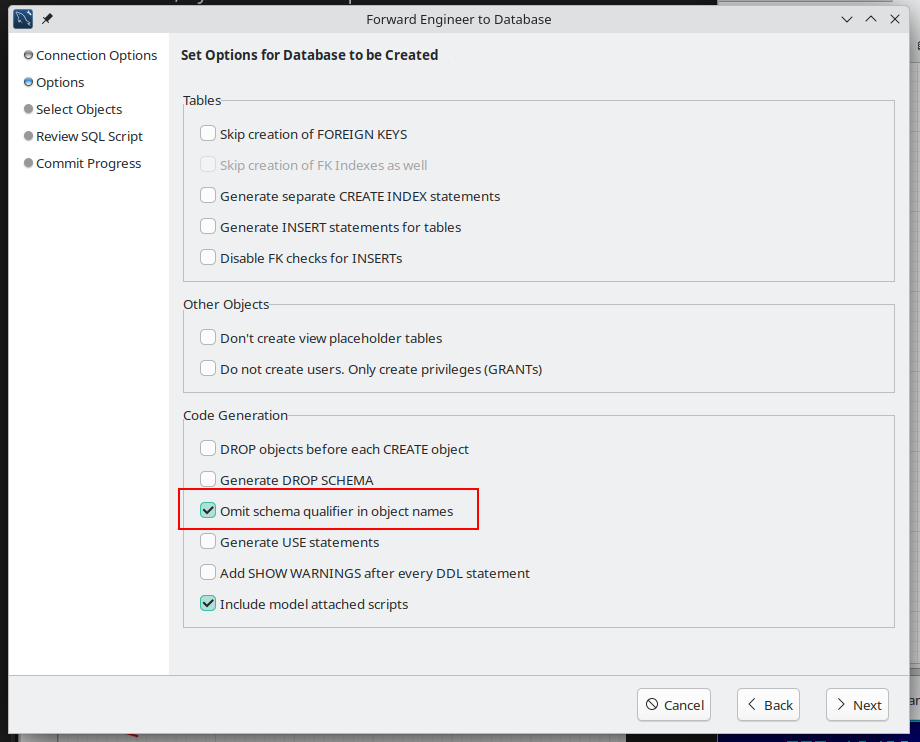The width and height of the screenshot is (920, 742).
Task: Uncheck Include model attached scripts
Action: [x=208, y=604]
